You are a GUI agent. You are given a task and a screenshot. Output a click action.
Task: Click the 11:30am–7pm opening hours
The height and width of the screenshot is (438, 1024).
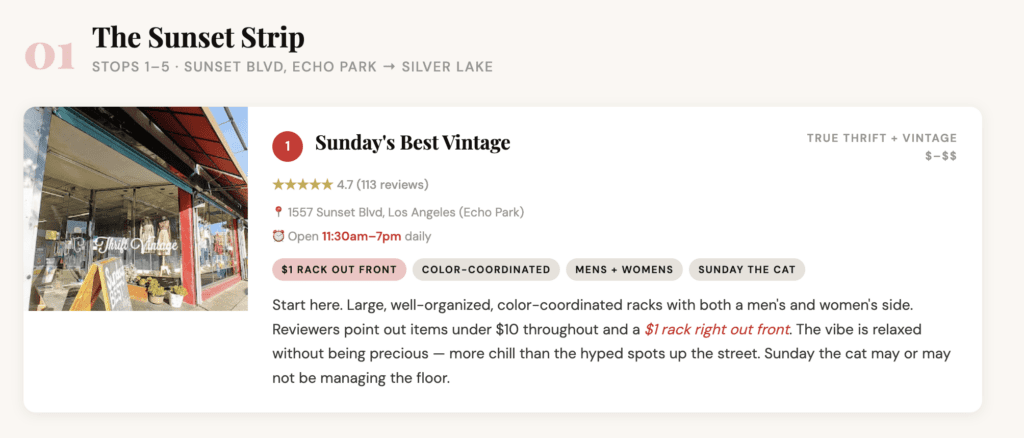click(x=364, y=237)
